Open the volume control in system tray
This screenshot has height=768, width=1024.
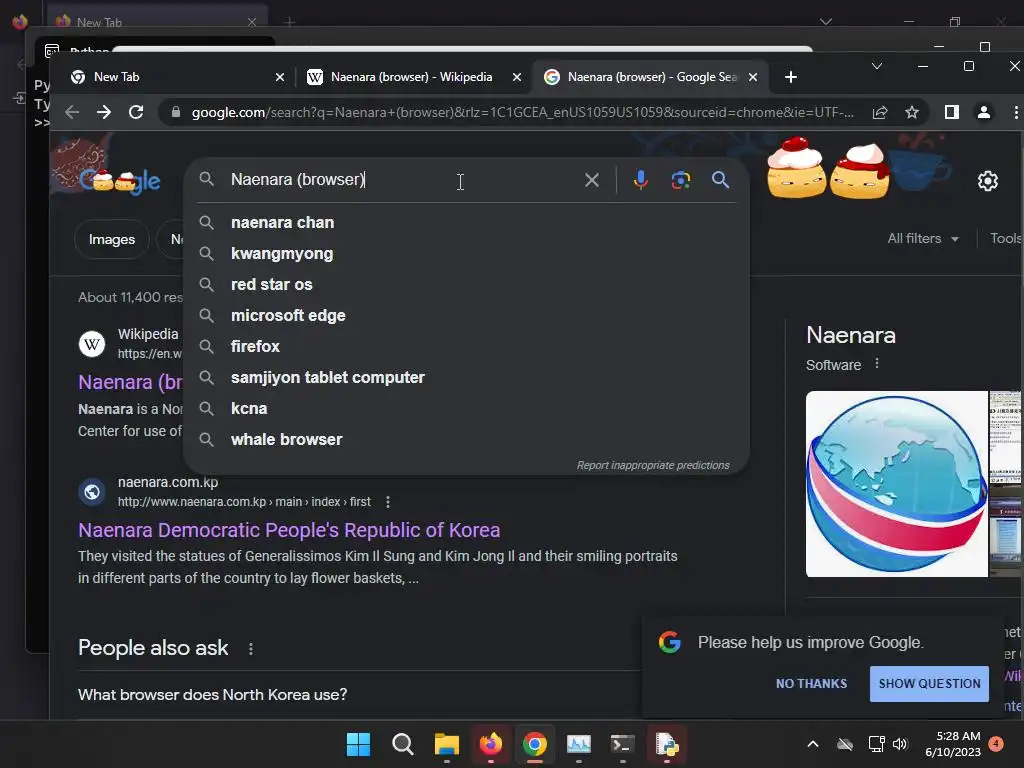click(x=900, y=744)
